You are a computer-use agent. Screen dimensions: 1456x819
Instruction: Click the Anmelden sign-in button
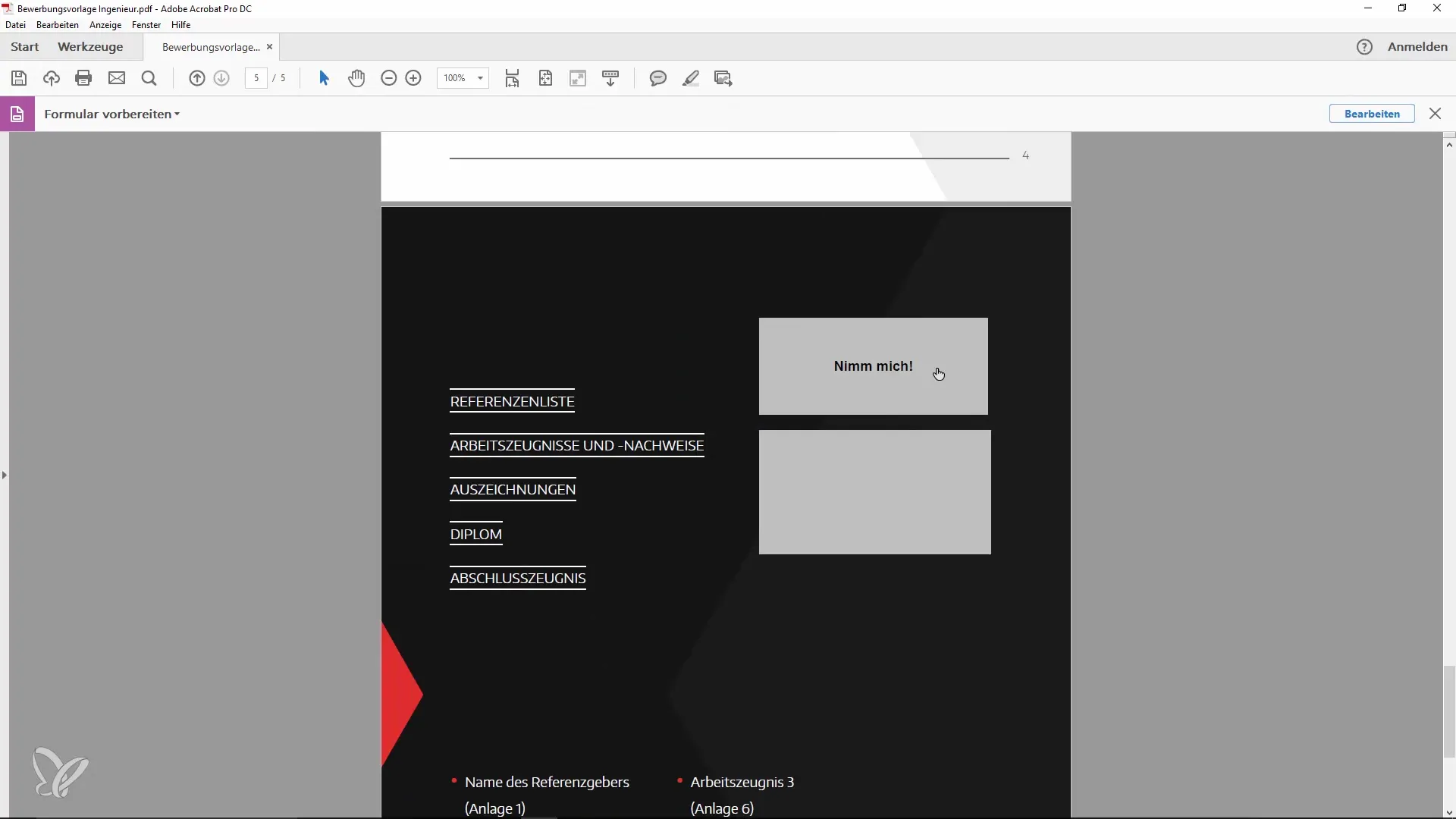click(1417, 47)
